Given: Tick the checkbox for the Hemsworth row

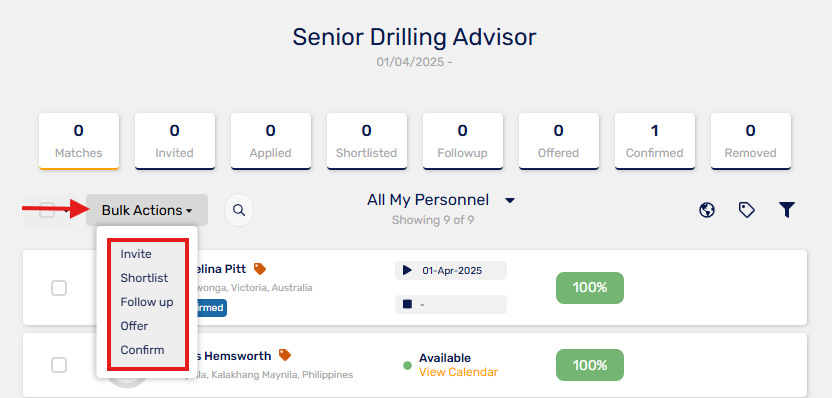Looking at the screenshot, I should (59, 365).
